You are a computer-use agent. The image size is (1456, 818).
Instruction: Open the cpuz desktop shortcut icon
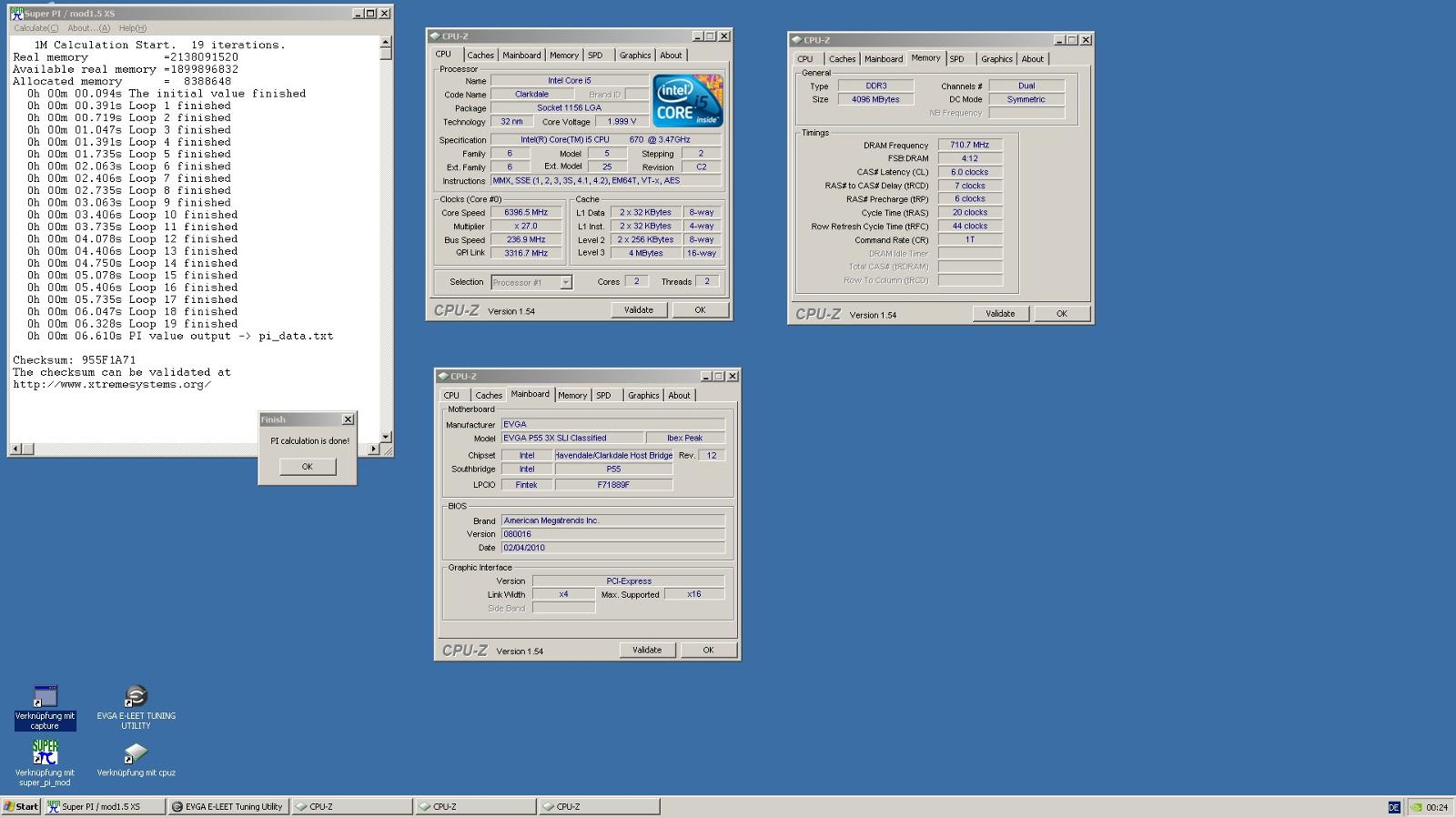pyautogui.click(x=136, y=752)
